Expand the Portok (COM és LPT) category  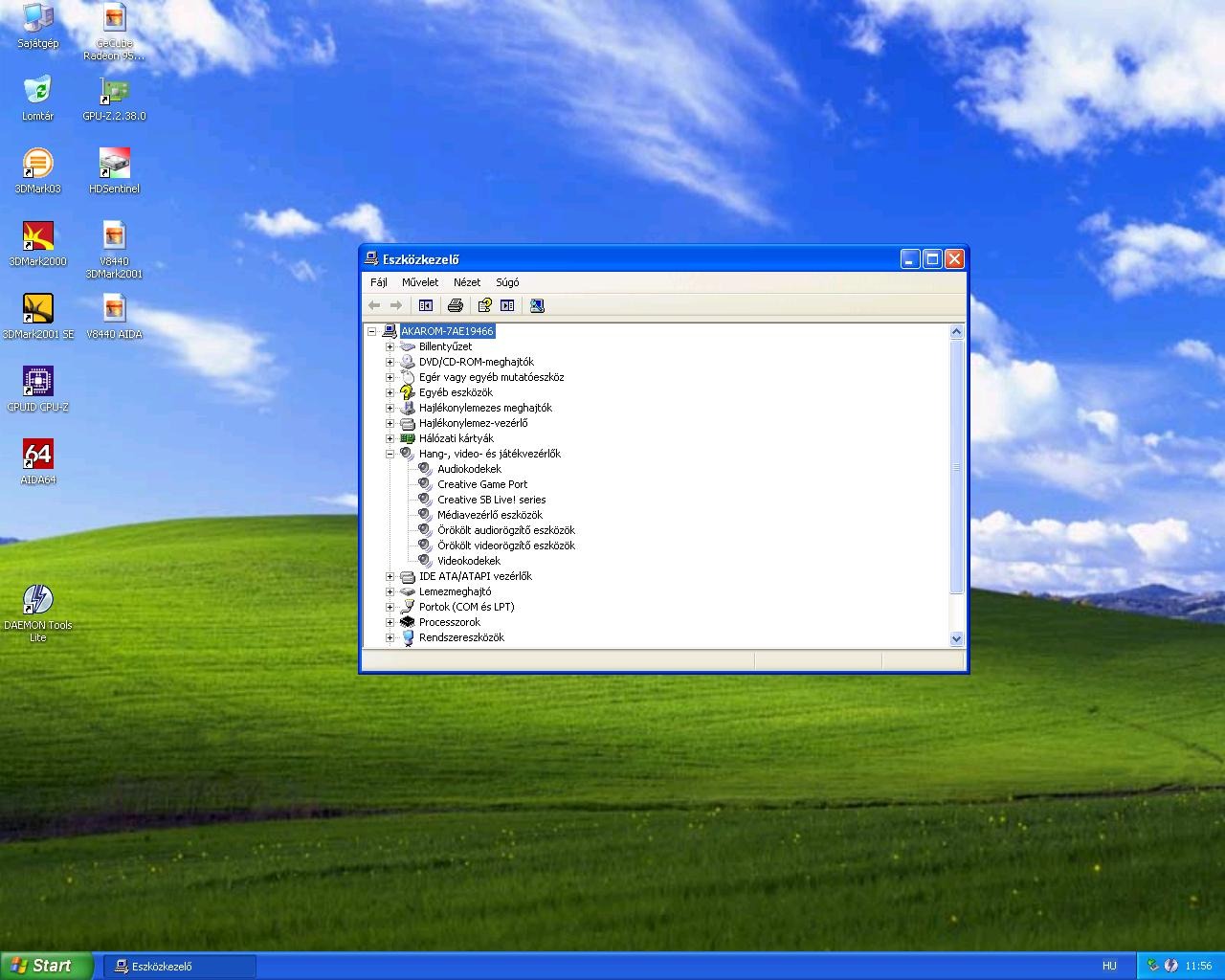click(390, 607)
